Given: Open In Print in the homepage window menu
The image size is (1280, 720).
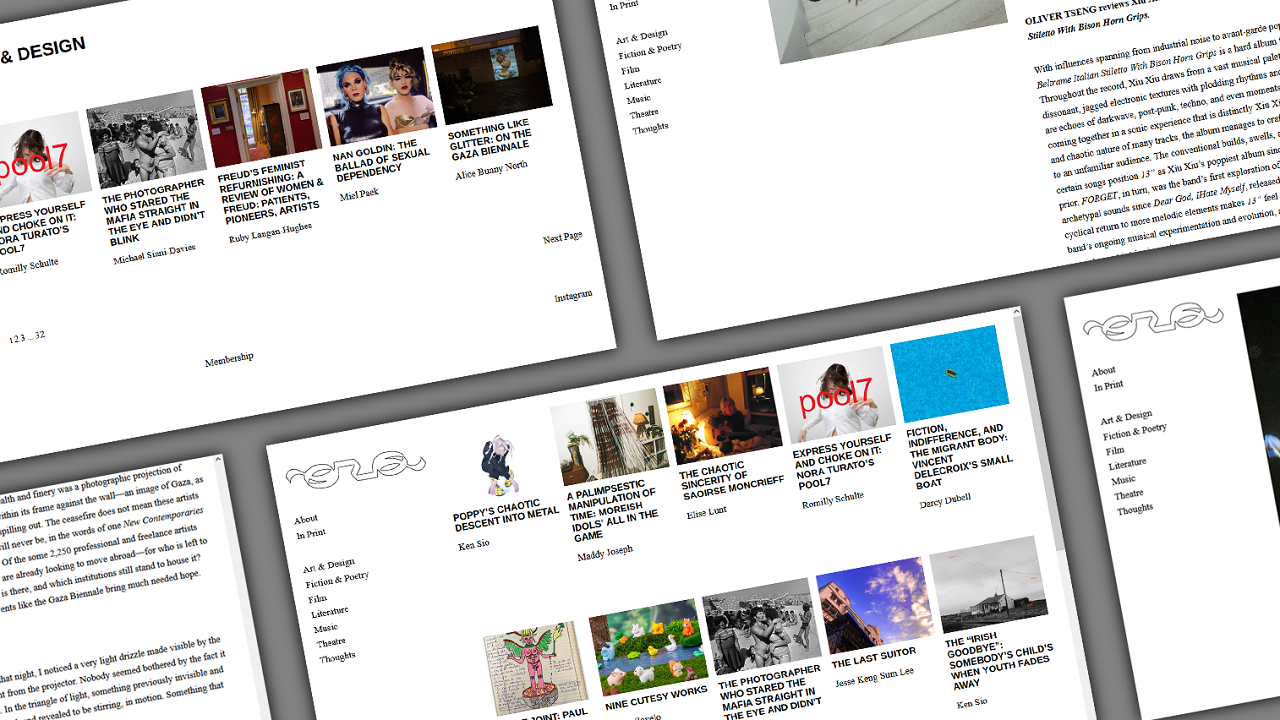Looking at the screenshot, I should (311, 535).
